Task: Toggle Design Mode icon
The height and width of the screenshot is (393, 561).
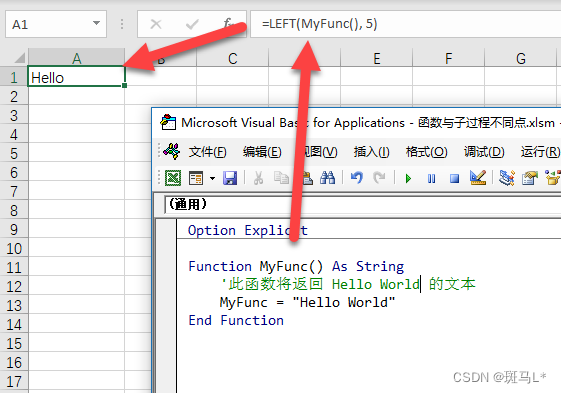Action: point(478,177)
